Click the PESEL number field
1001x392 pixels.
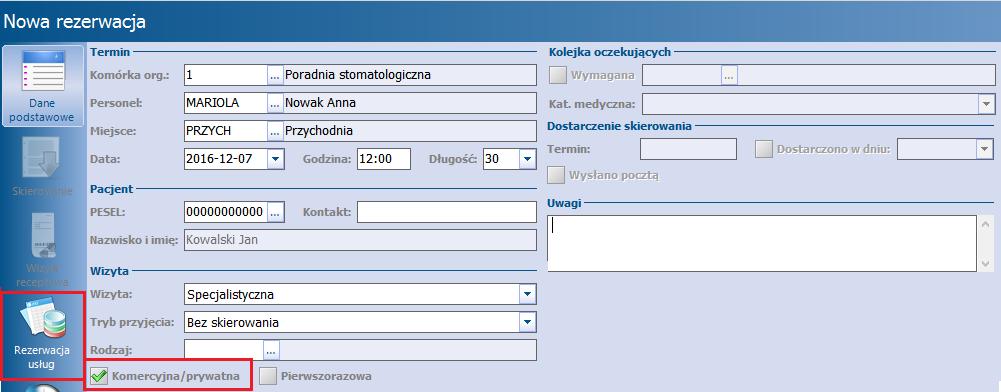coord(225,212)
